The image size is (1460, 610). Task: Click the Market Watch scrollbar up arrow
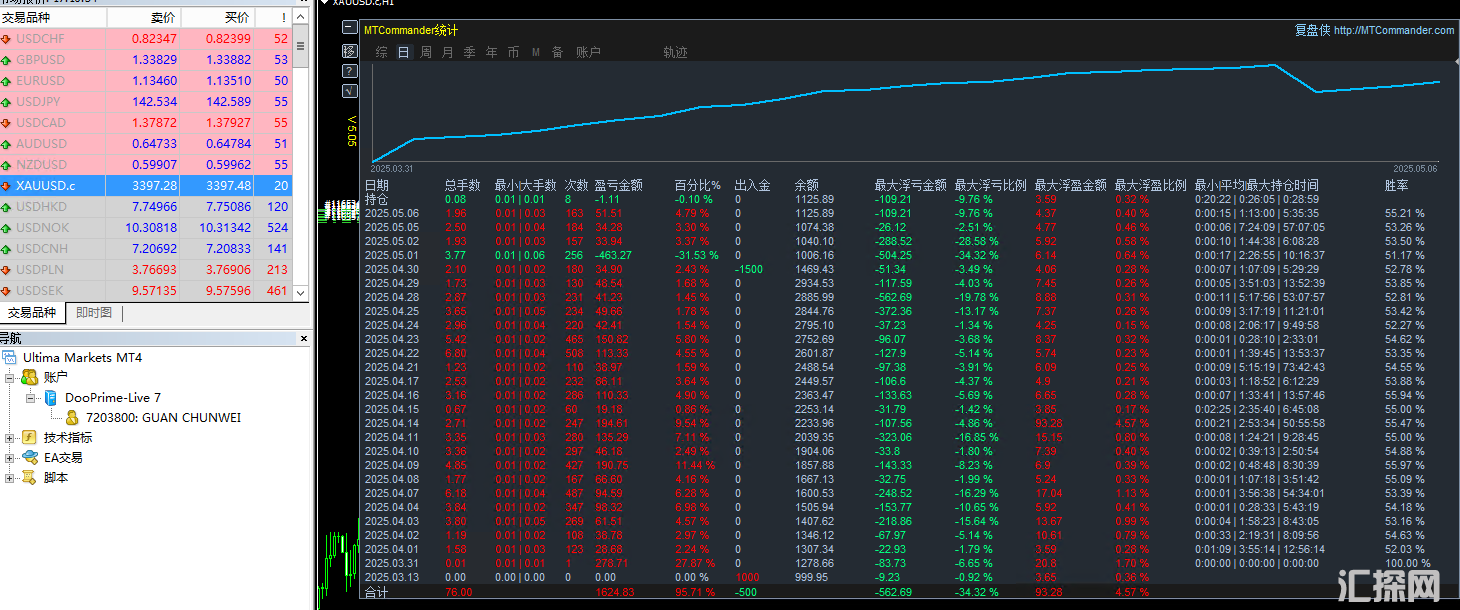click(x=301, y=18)
